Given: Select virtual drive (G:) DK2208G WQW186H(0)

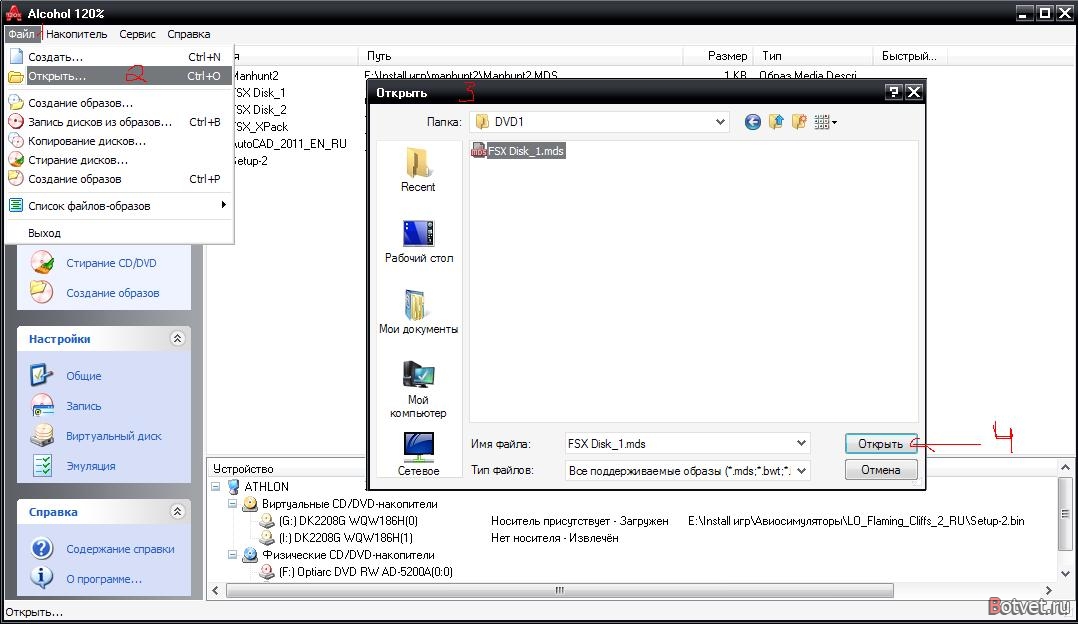Looking at the screenshot, I should (x=348, y=521).
